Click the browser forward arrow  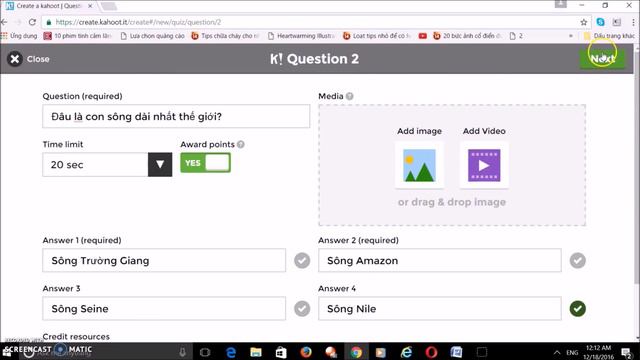click(x=18, y=22)
